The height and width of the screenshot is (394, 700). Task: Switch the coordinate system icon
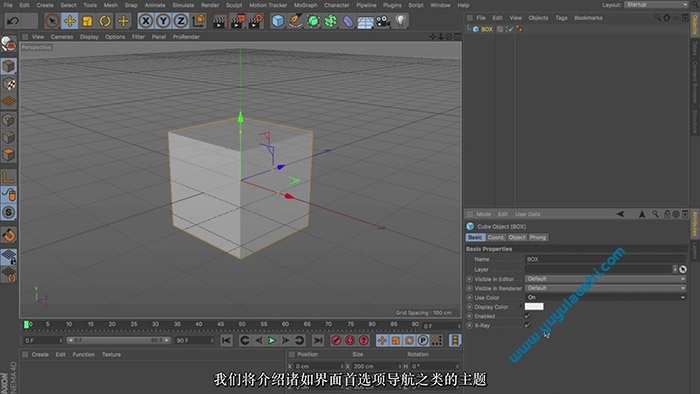pos(199,21)
